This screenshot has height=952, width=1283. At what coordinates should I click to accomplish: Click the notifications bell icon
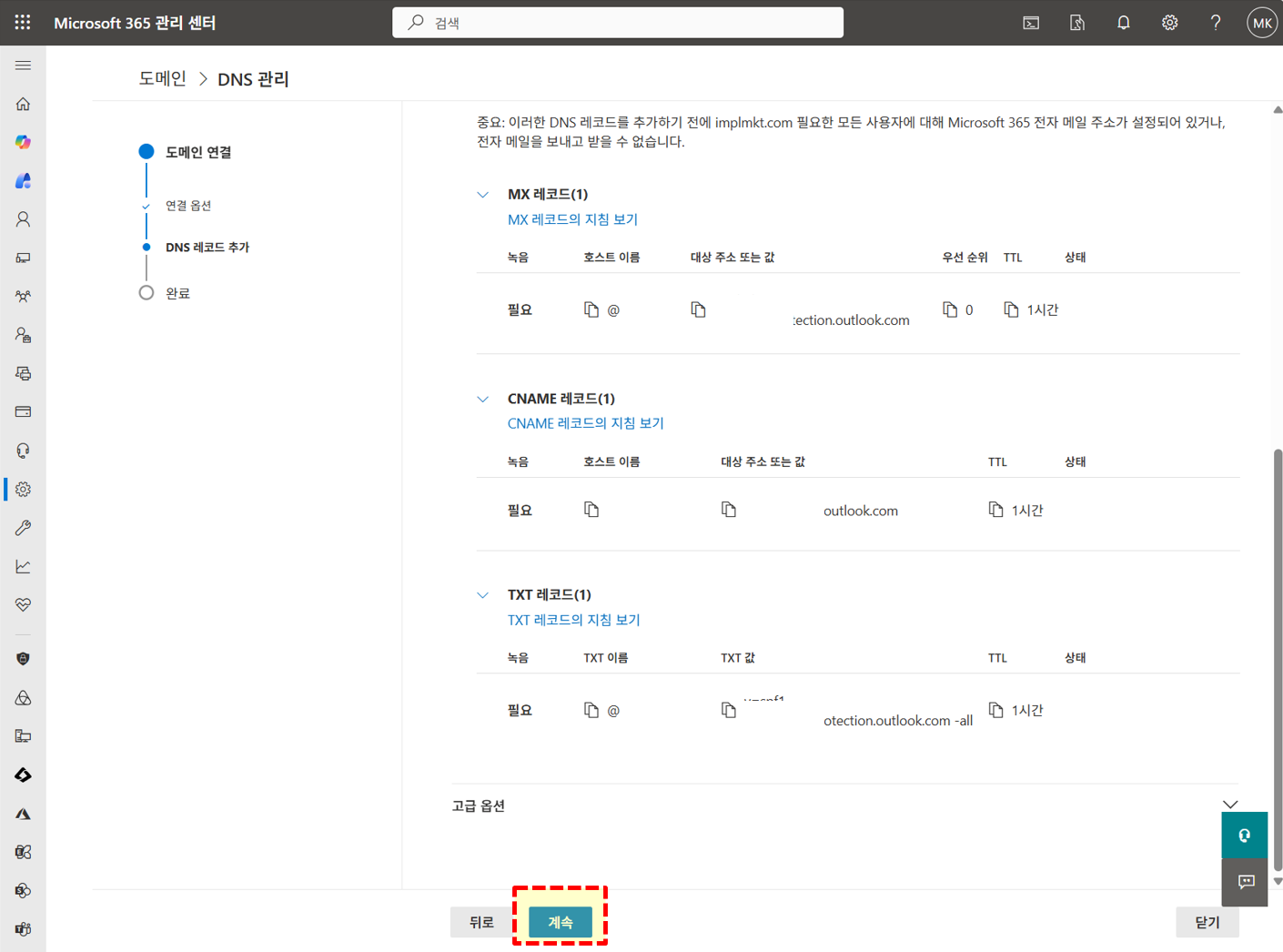coord(1123,23)
